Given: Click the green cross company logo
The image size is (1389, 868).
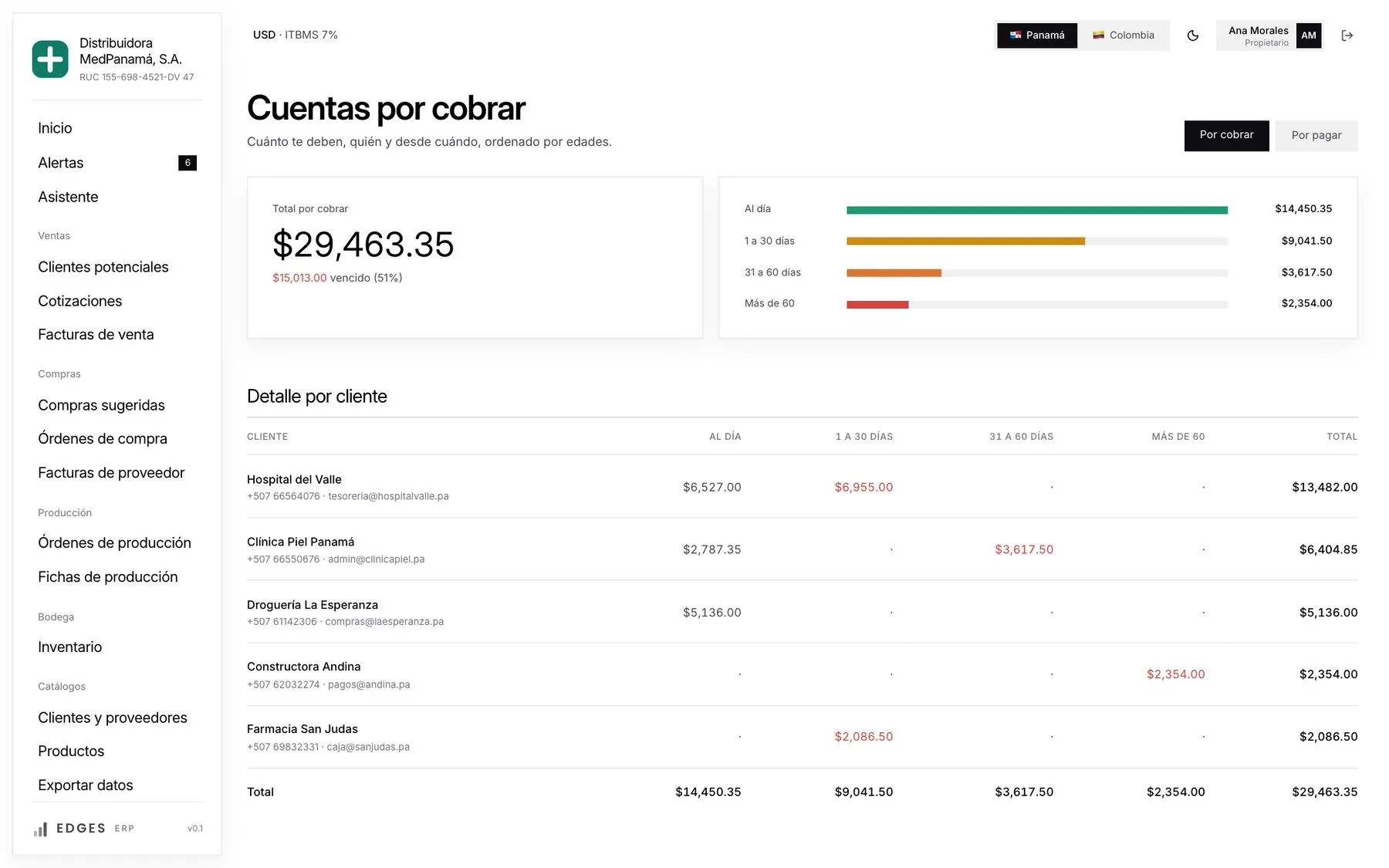Looking at the screenshot, I should (50, 59).
